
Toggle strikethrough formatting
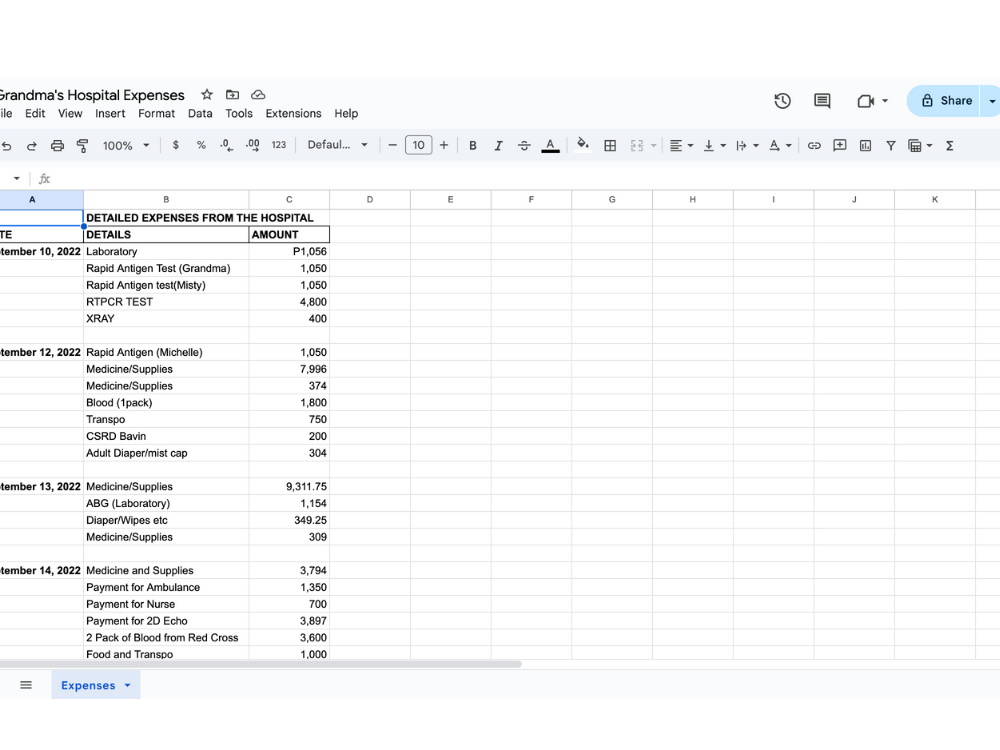524,145
